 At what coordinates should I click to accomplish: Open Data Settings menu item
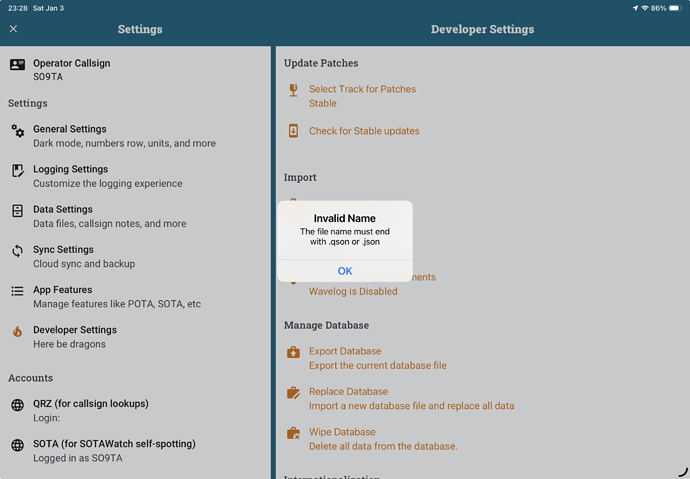109,216
